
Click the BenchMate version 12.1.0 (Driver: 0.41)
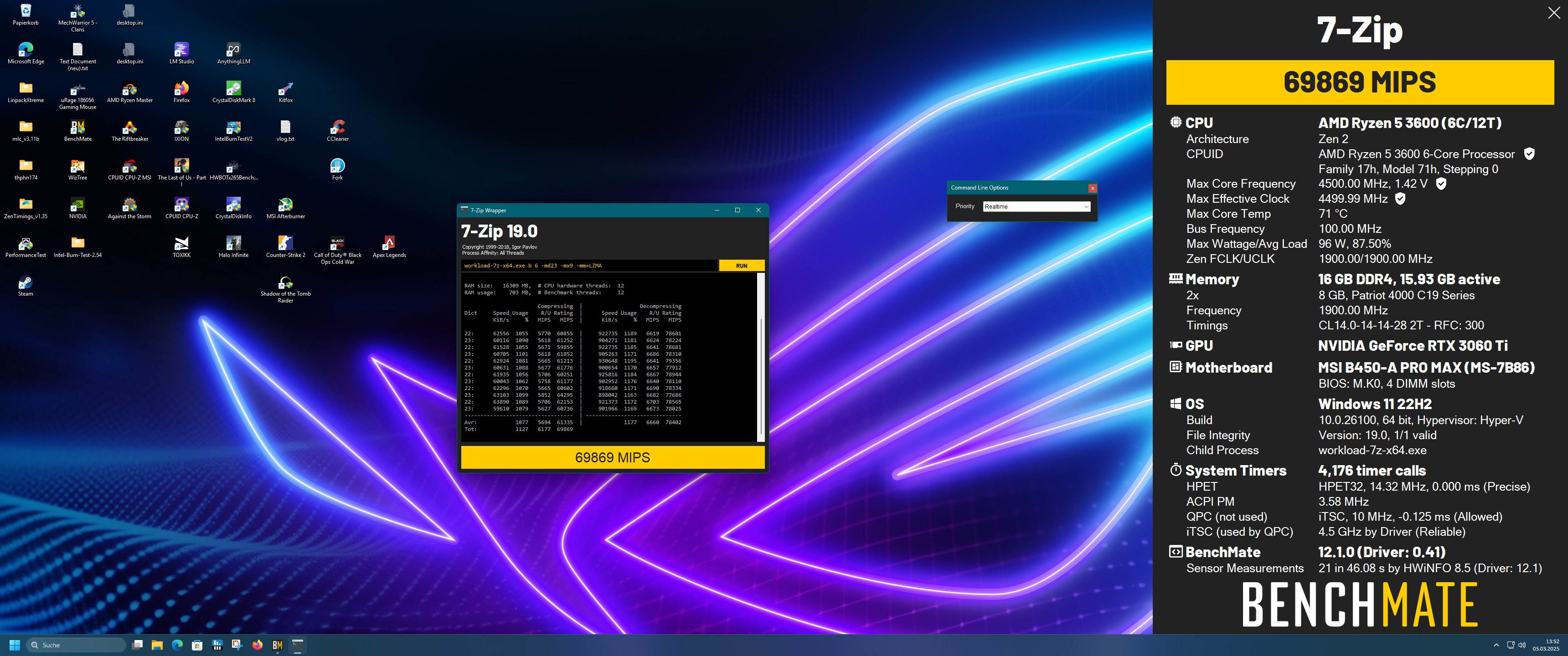[1382, 552]
